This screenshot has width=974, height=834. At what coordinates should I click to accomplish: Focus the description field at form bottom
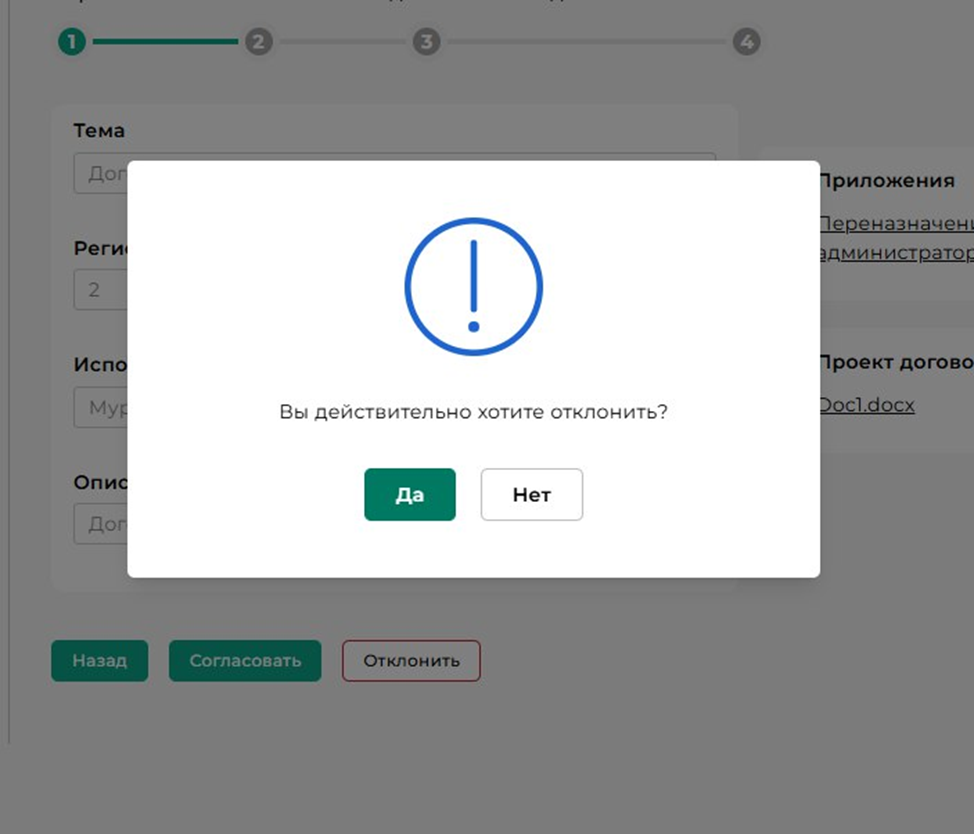point(100,524)
